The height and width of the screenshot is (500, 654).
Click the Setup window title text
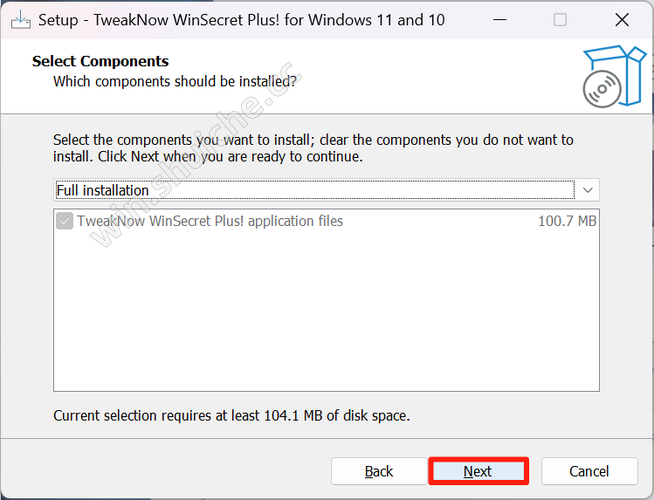242,20
